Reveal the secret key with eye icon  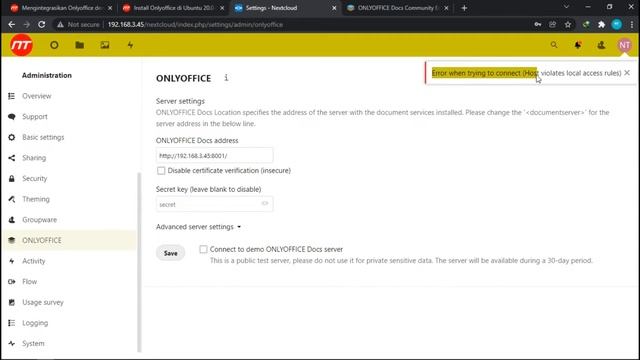coord(265,203)
